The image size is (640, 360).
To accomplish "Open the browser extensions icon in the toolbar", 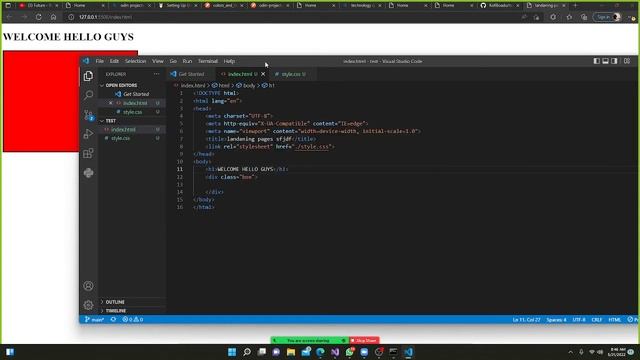I will tap(553, 17).
